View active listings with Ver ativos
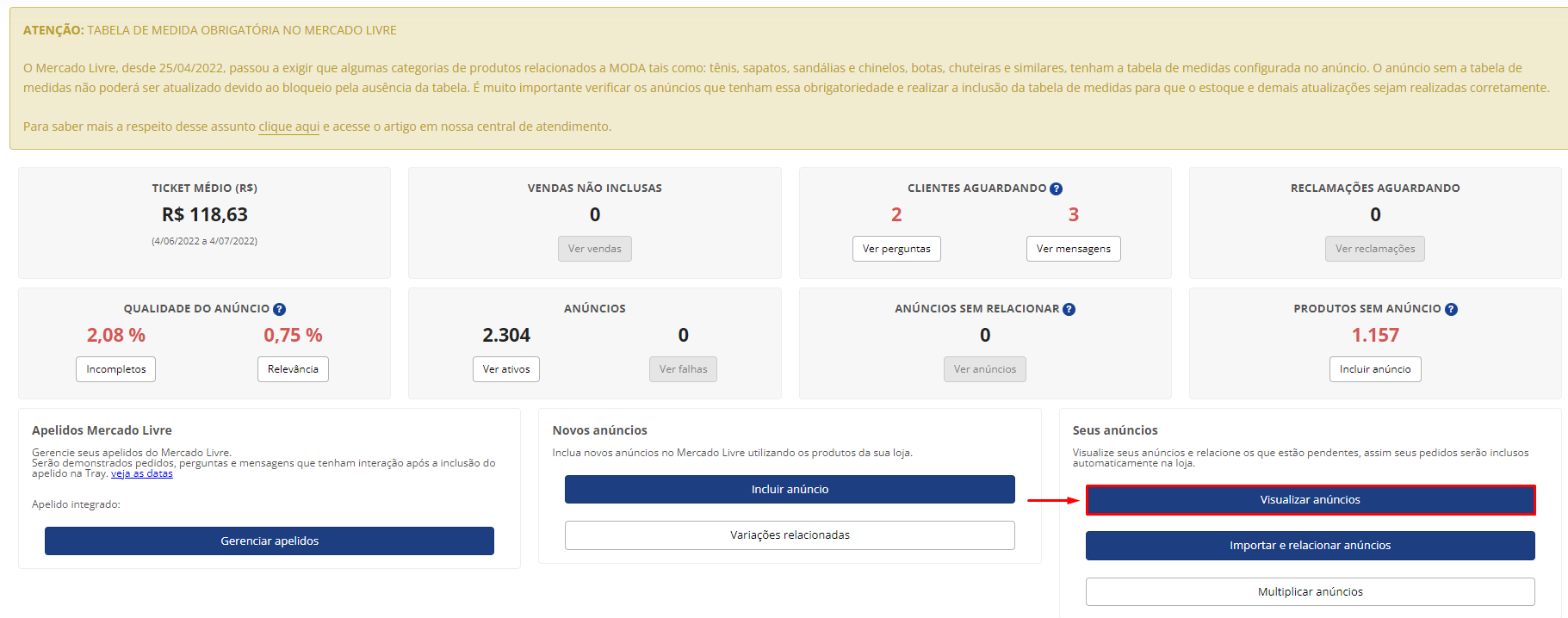The height and width of the screenshot is (618, 1568). point(506,369)
